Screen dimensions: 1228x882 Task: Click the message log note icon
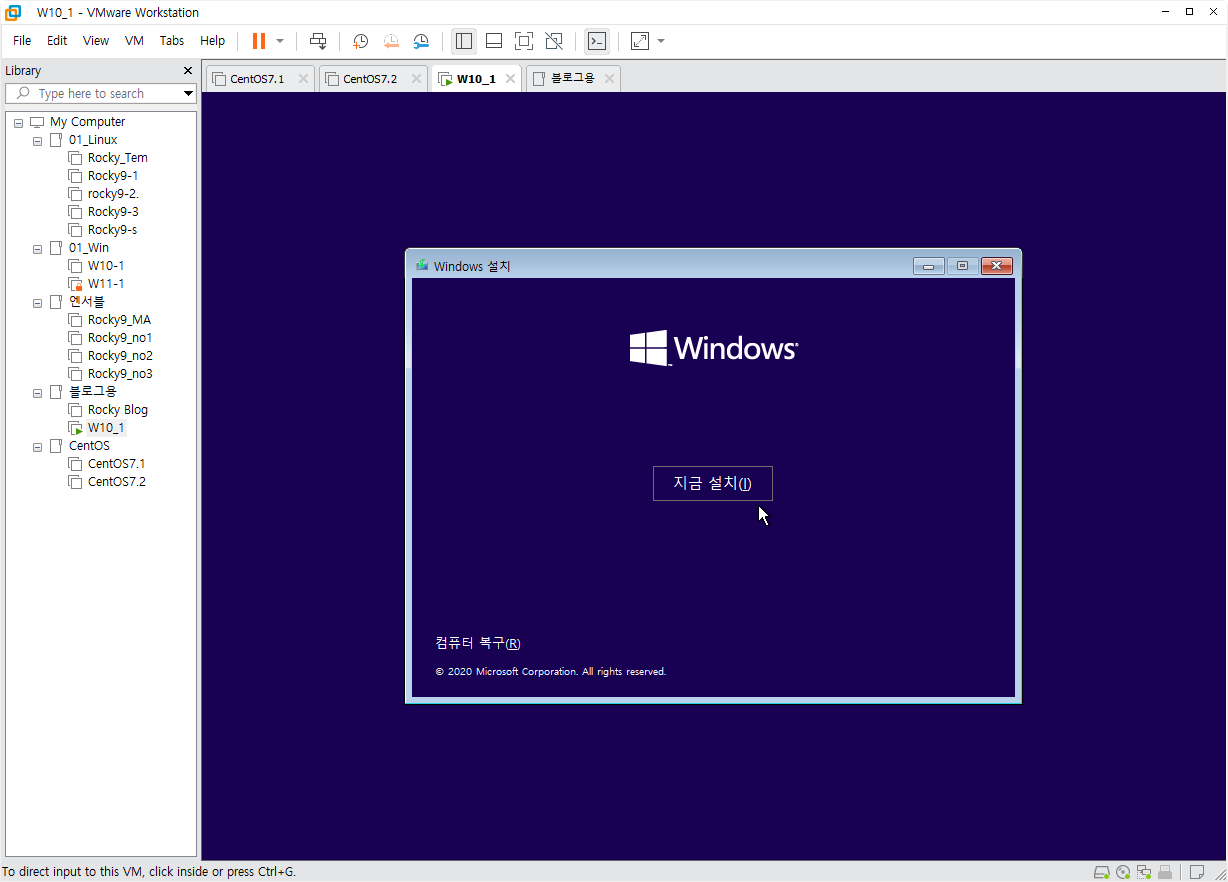click(x=1196, y=872)
